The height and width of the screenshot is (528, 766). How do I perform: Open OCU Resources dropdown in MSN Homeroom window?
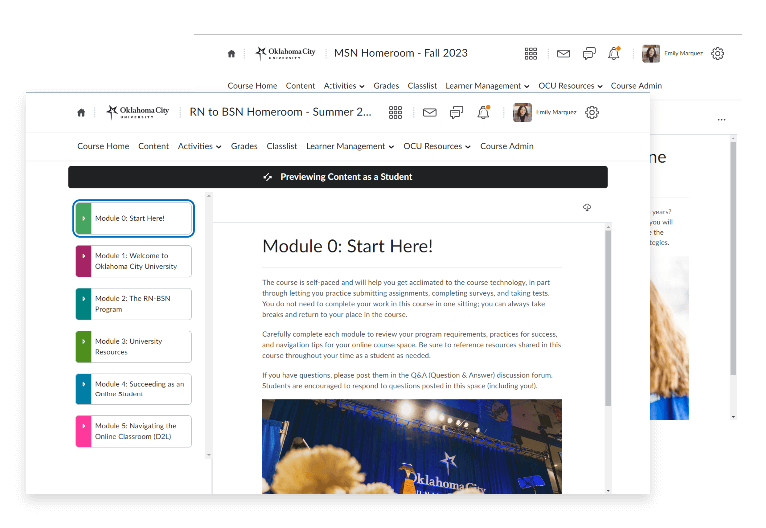pyautogui.click(x=570, y=86)
